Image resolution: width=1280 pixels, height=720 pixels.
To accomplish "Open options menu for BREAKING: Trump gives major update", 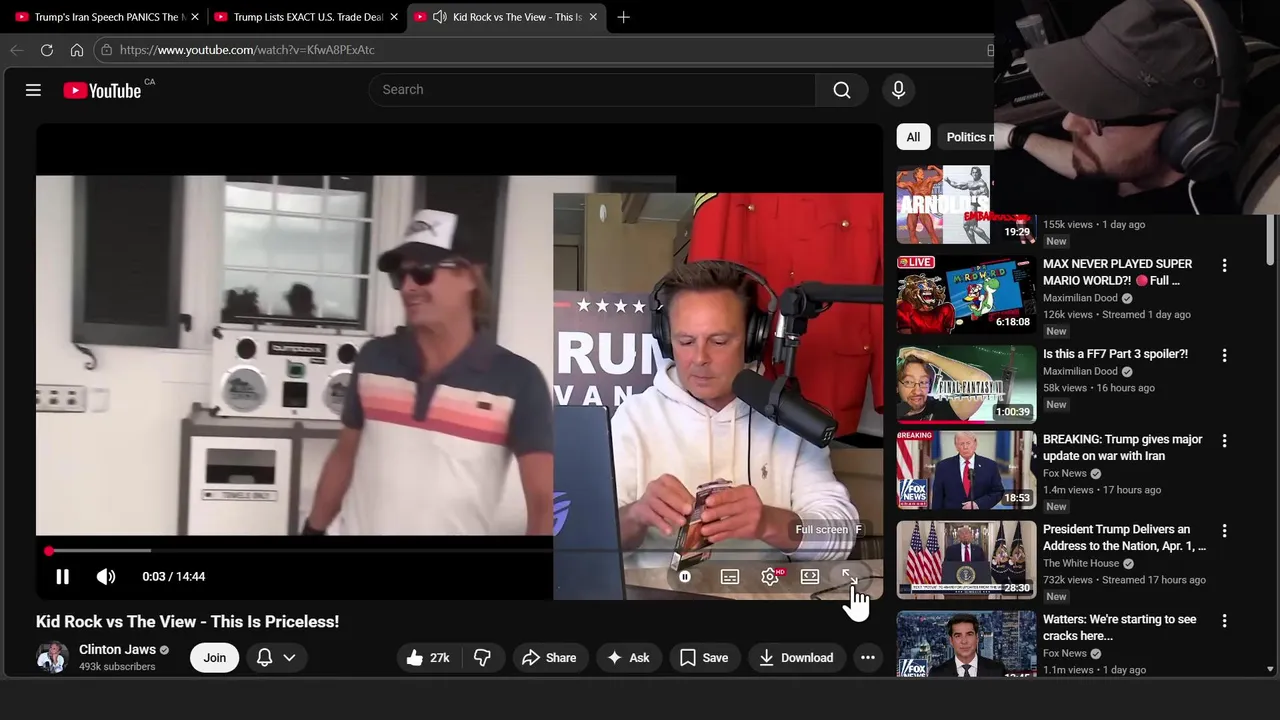I will pyautogui.click(x=1224, y=440).
